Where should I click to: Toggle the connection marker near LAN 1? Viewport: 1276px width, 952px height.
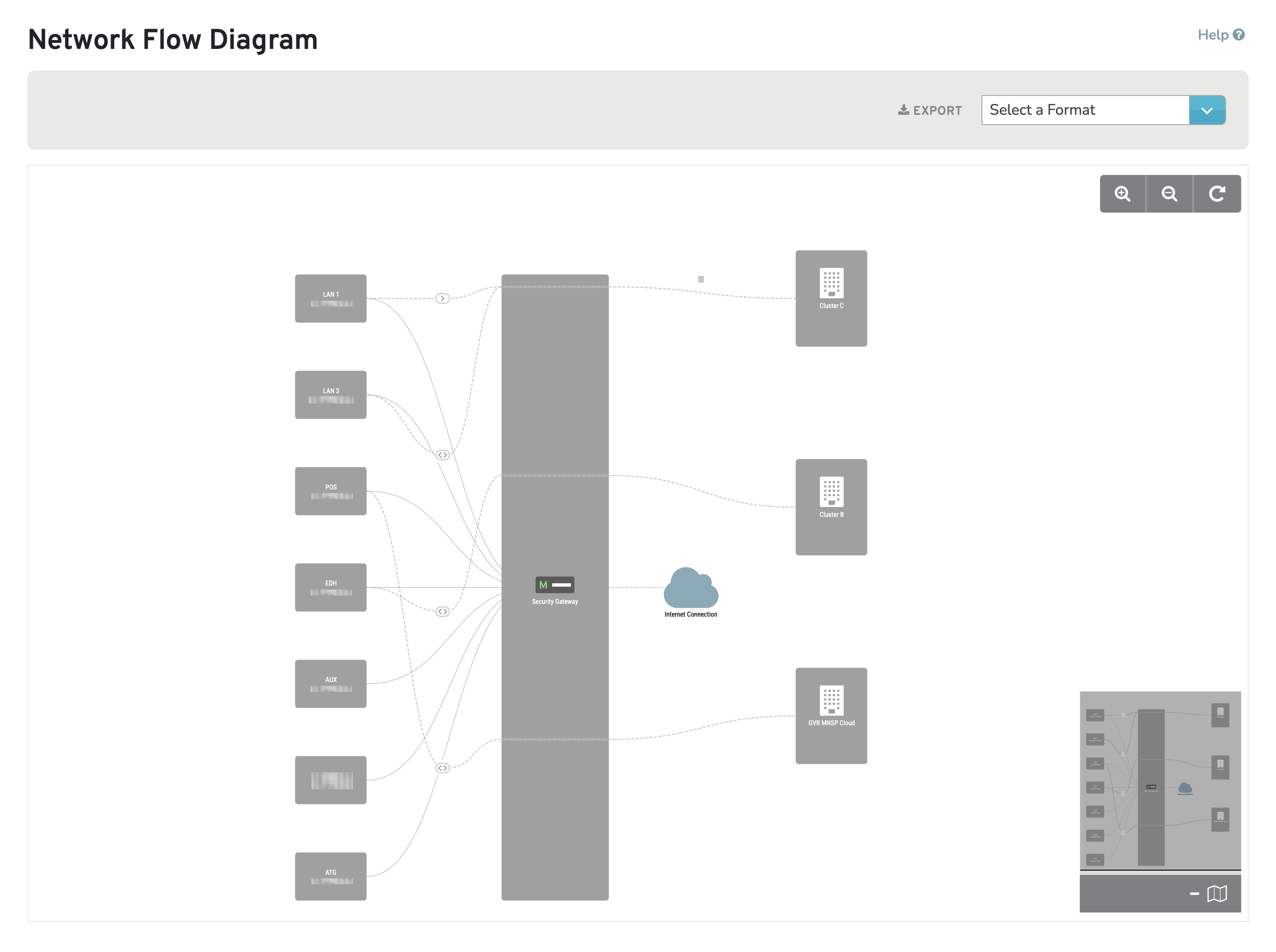click(442, 298)
